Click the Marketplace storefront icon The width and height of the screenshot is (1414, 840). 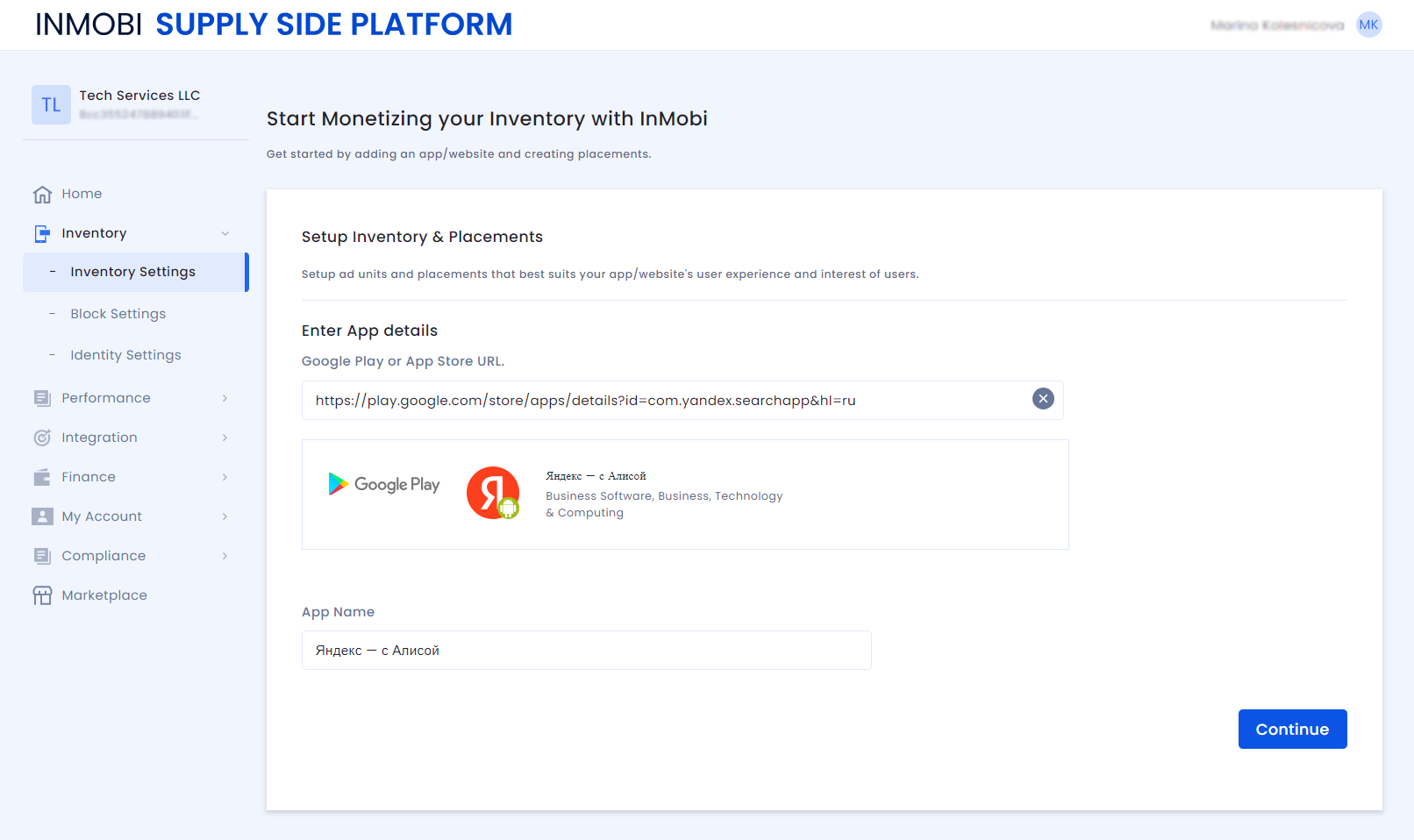click(42, 595)
